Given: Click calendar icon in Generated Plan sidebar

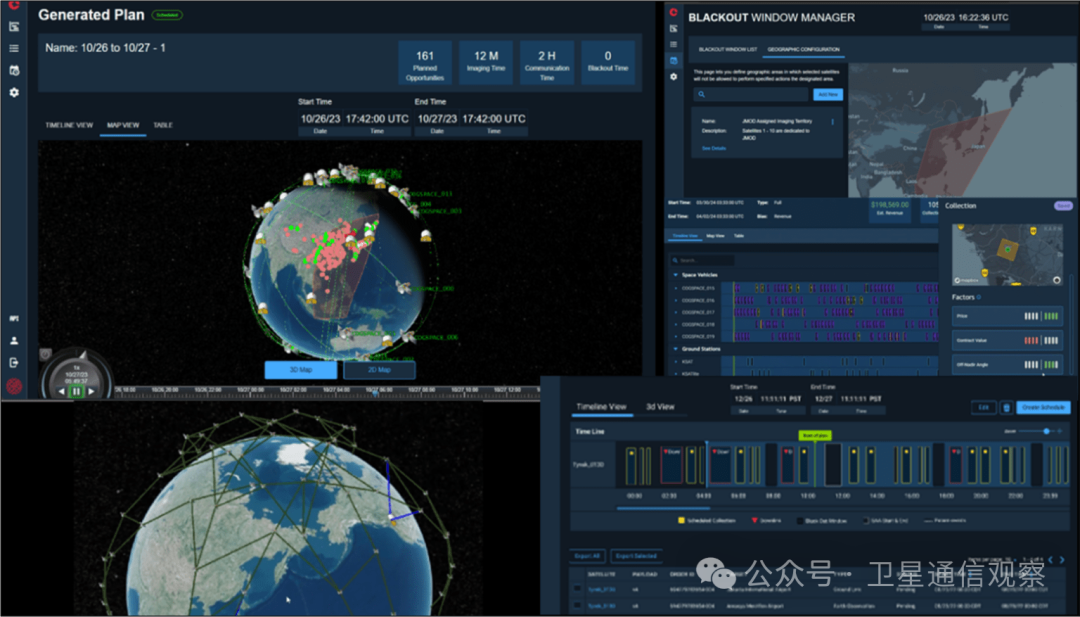Looking at the screenshot, I should 14,71.
